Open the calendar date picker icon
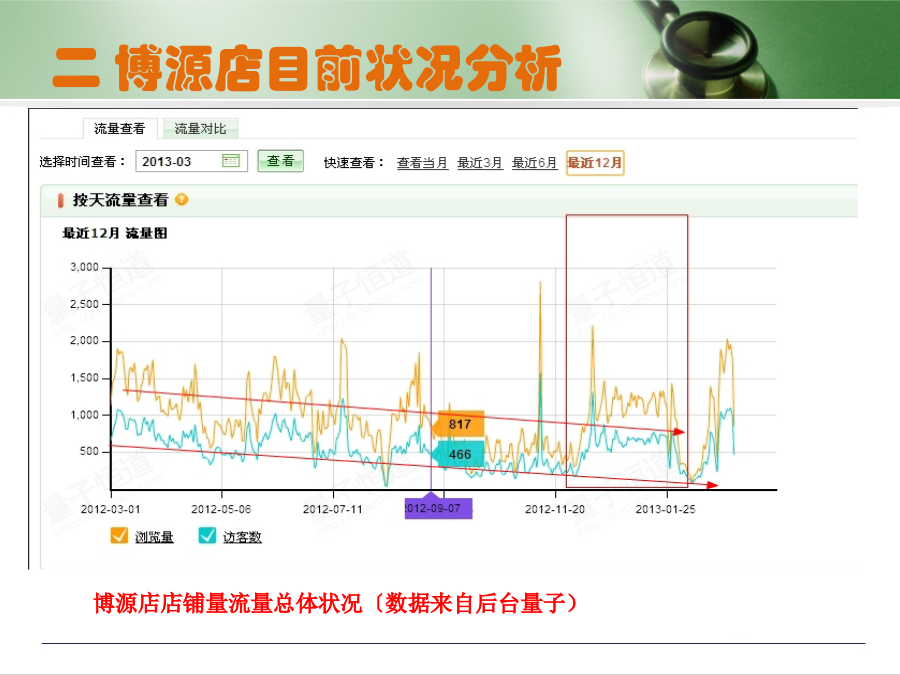Viewport: 900px width, 675px height. click(x=231, y=161)
